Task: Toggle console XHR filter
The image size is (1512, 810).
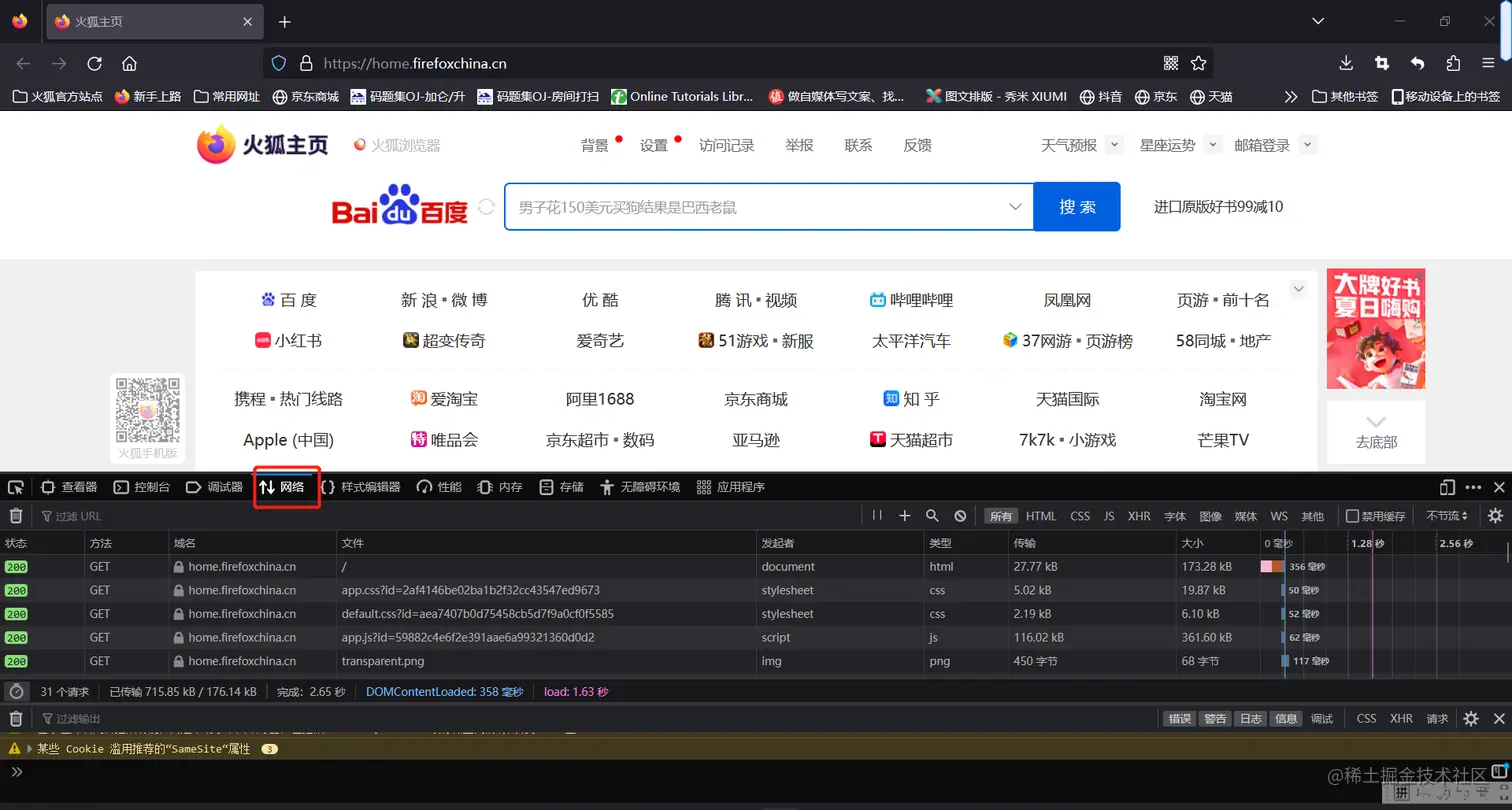Action: [1401, 719]
